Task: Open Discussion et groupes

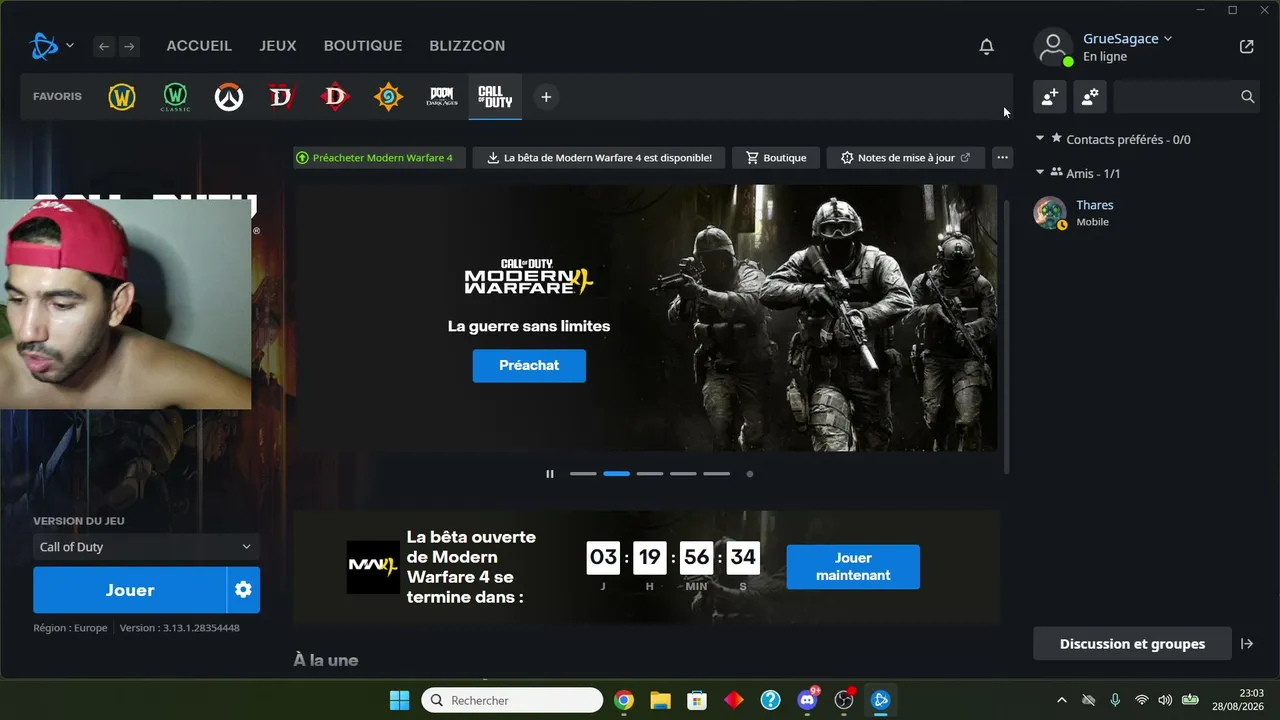Action: (1132, 644)
